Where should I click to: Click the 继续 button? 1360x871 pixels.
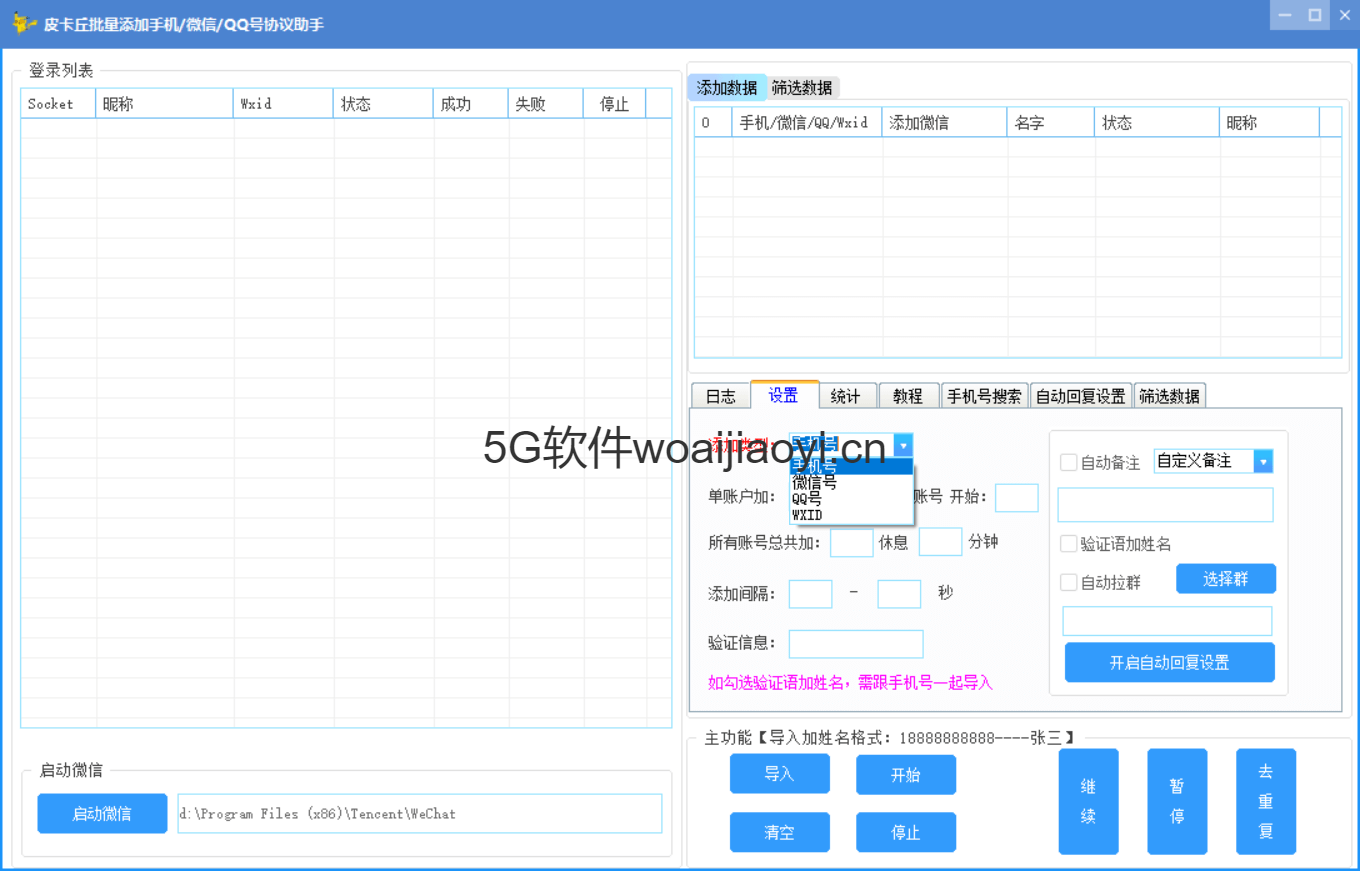click(x=1089, y=801)
